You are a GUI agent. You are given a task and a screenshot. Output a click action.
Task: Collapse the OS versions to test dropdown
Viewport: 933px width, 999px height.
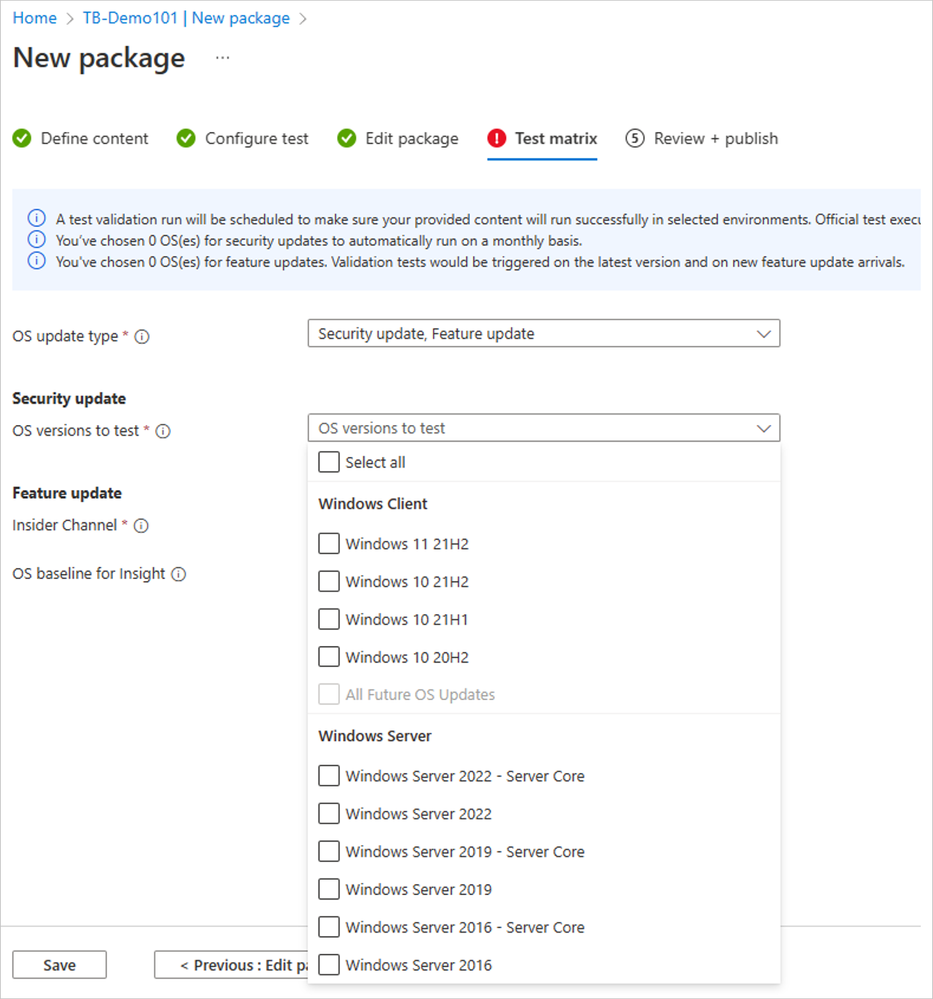tap(543, 428)
